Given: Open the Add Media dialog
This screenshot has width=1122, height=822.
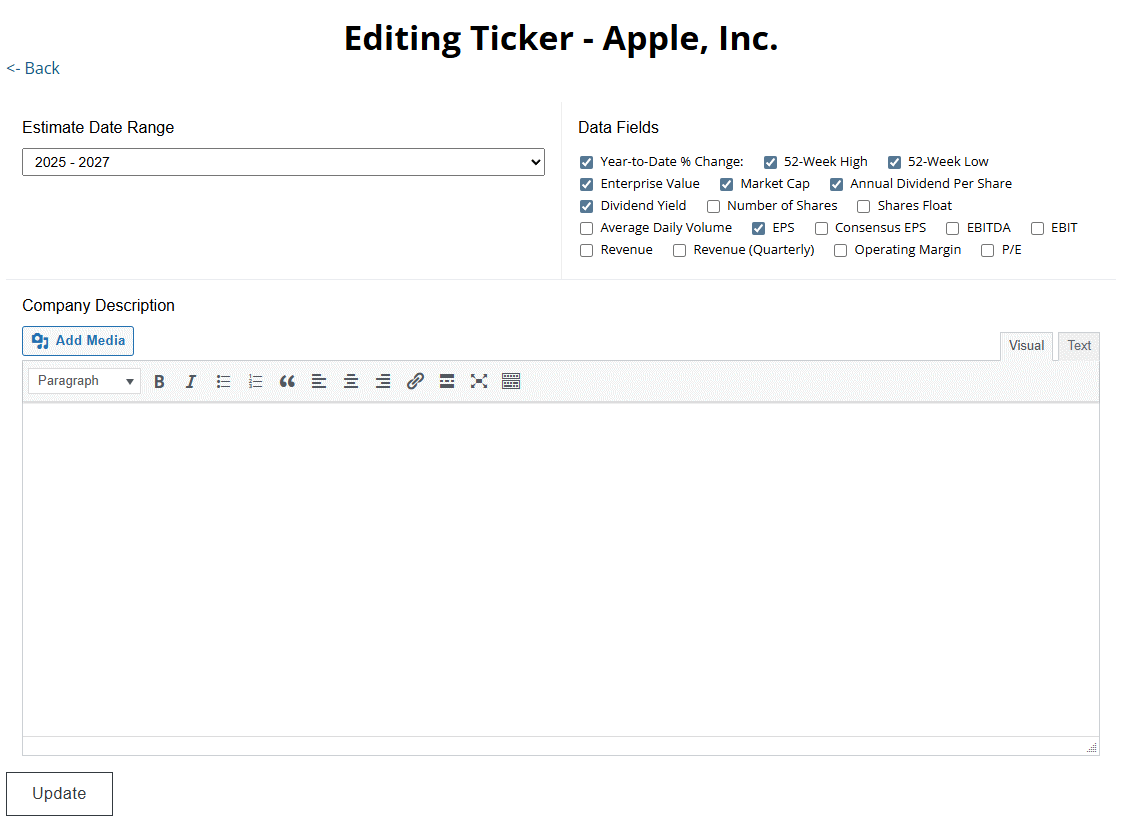Looking at the screenshot, I should [x=77, y=340].
